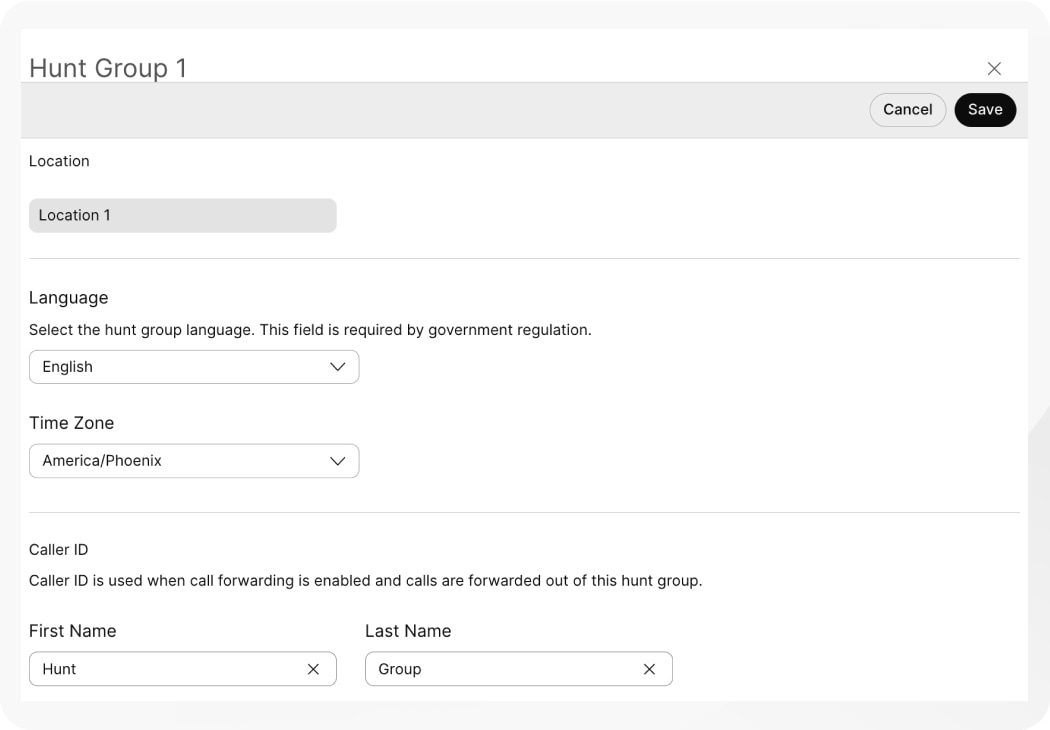Clear the First Name field with X icon
1050x730 pixels.
pos(313,669)
